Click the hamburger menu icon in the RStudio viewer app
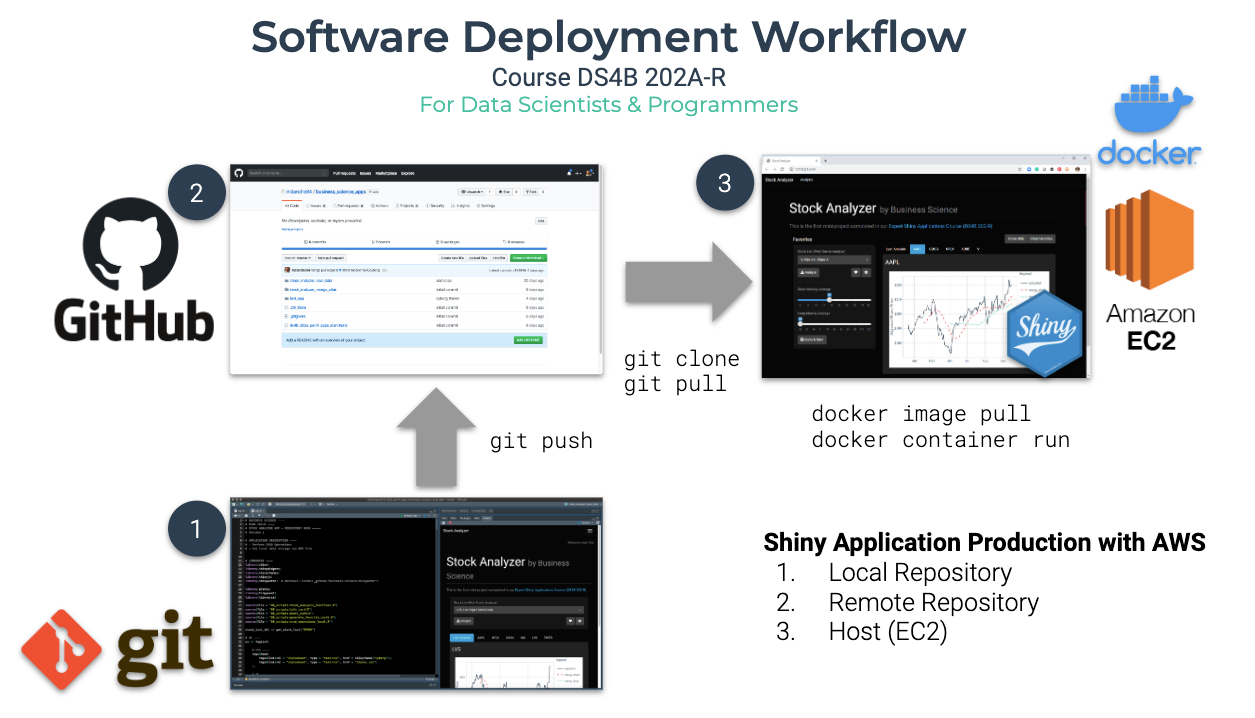1255x718 pixels. tap(590, 530)
